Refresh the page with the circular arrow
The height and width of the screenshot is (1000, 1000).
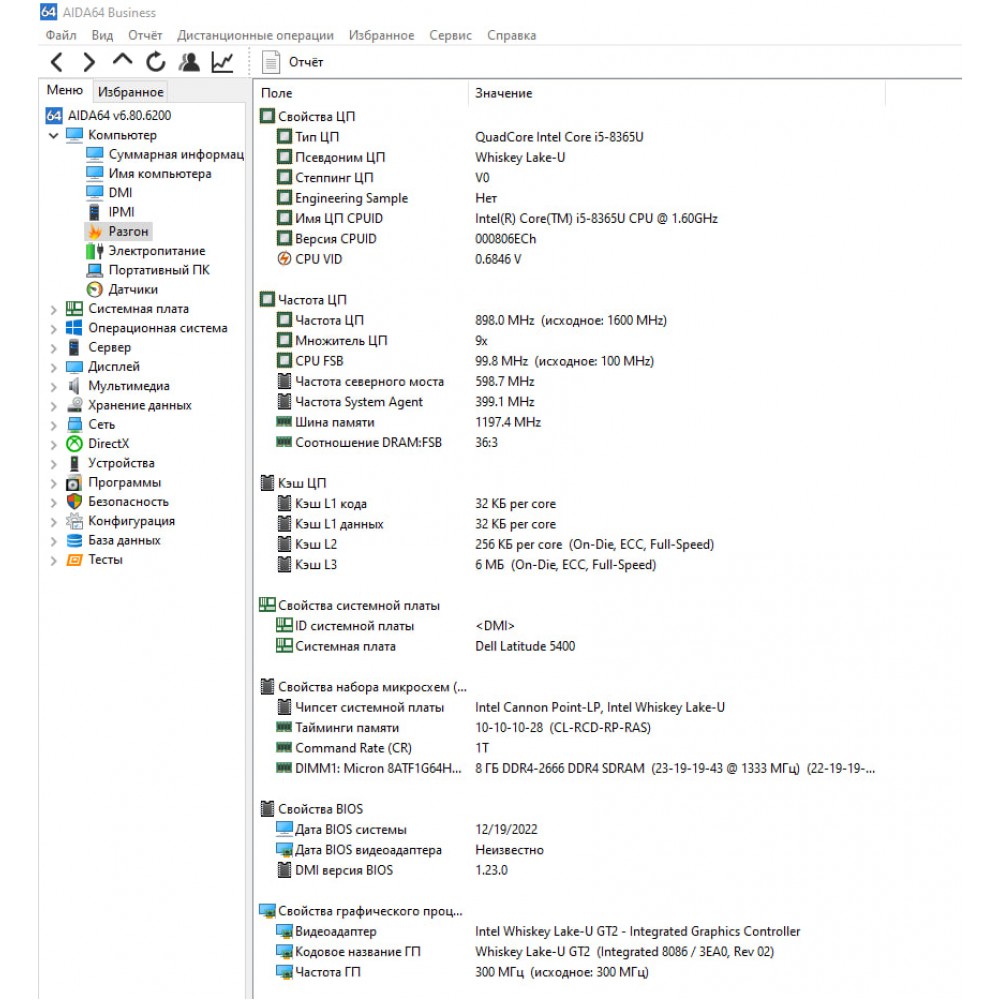pos(156,62)
